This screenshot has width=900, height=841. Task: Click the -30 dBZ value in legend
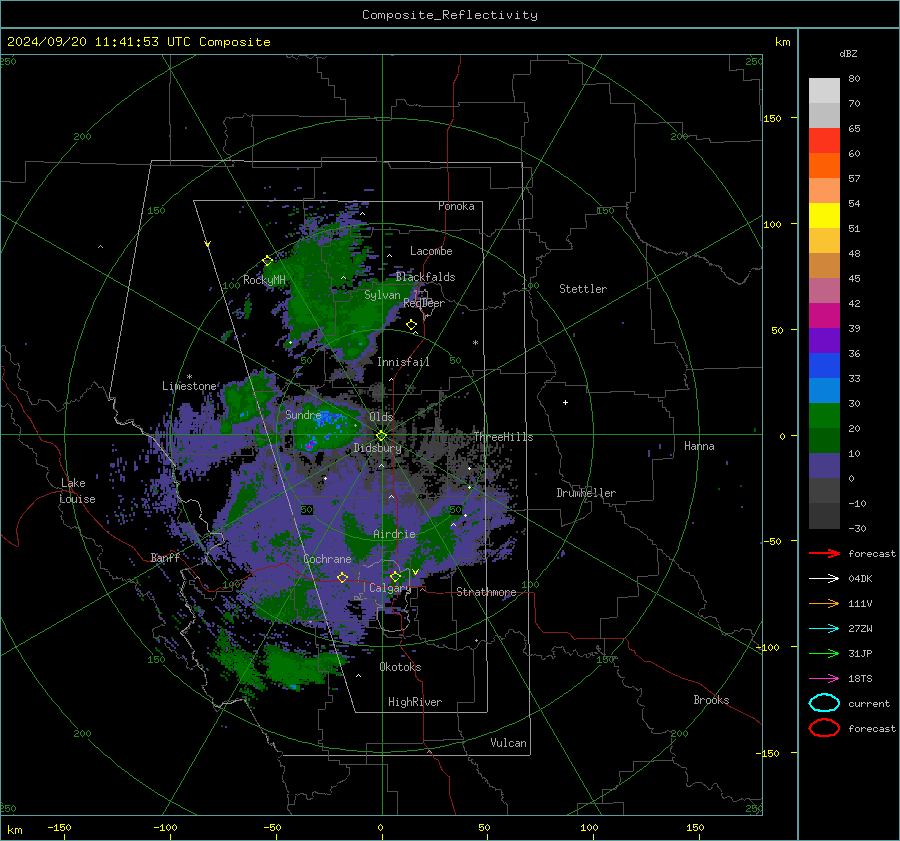pyautogui.click(x=857, y=528)
